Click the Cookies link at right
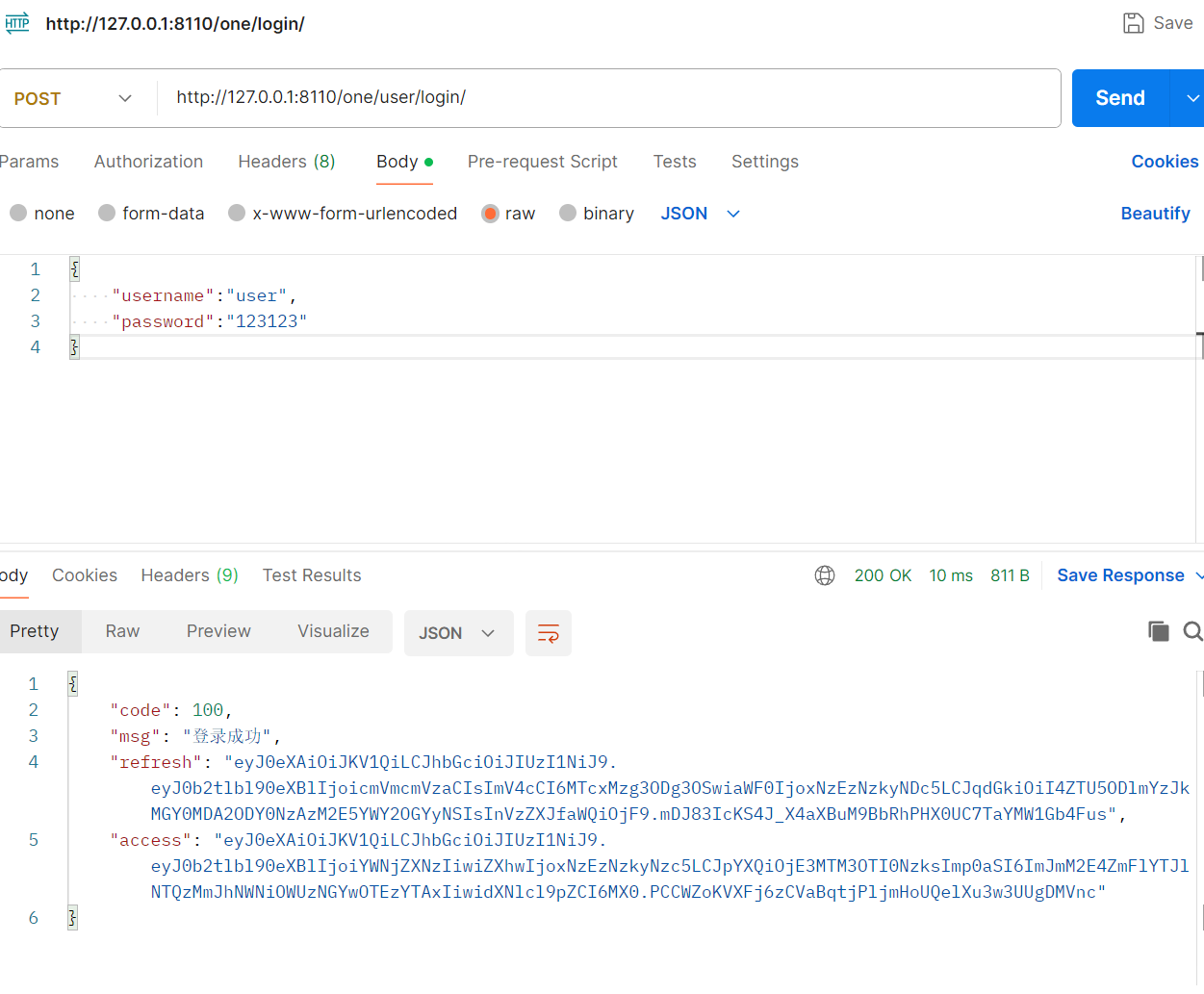1204x994 pixels. [x=1165, y=162]
